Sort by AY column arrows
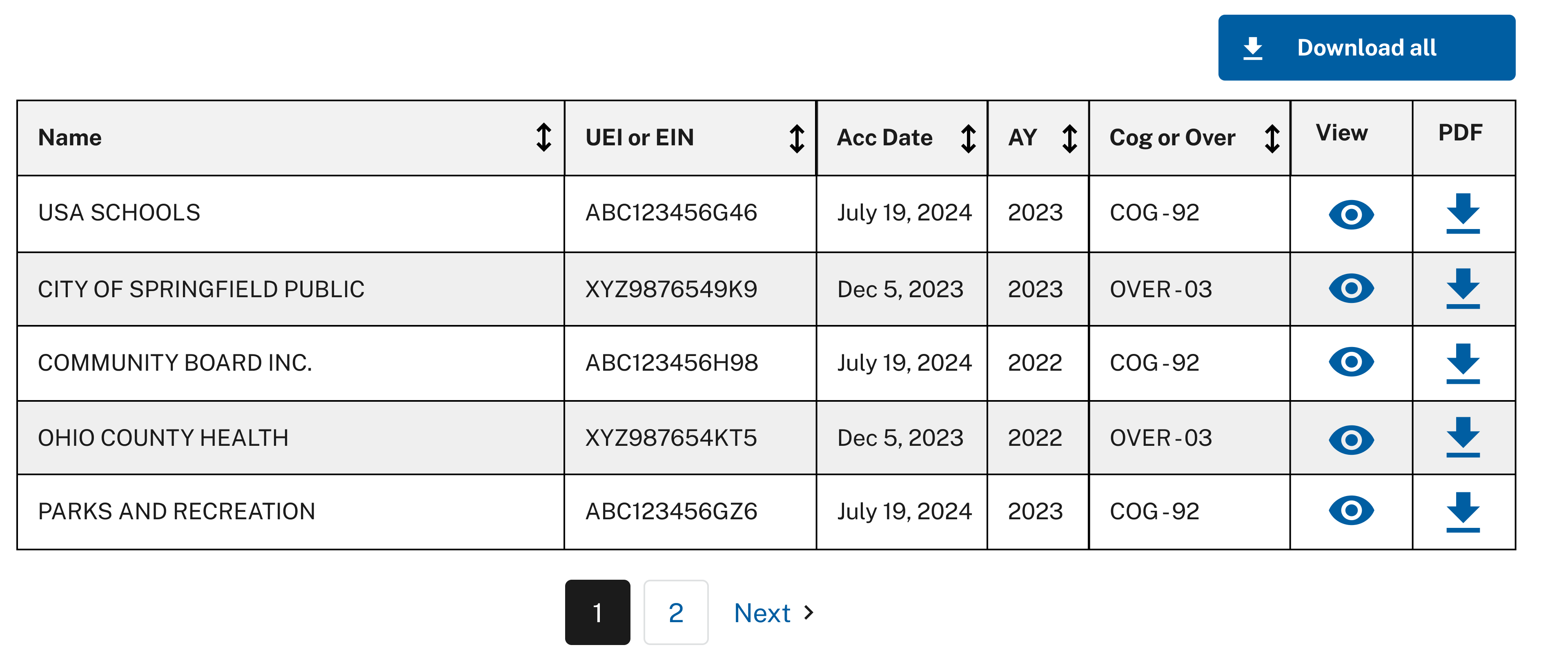 click(x=1069, y=138)
